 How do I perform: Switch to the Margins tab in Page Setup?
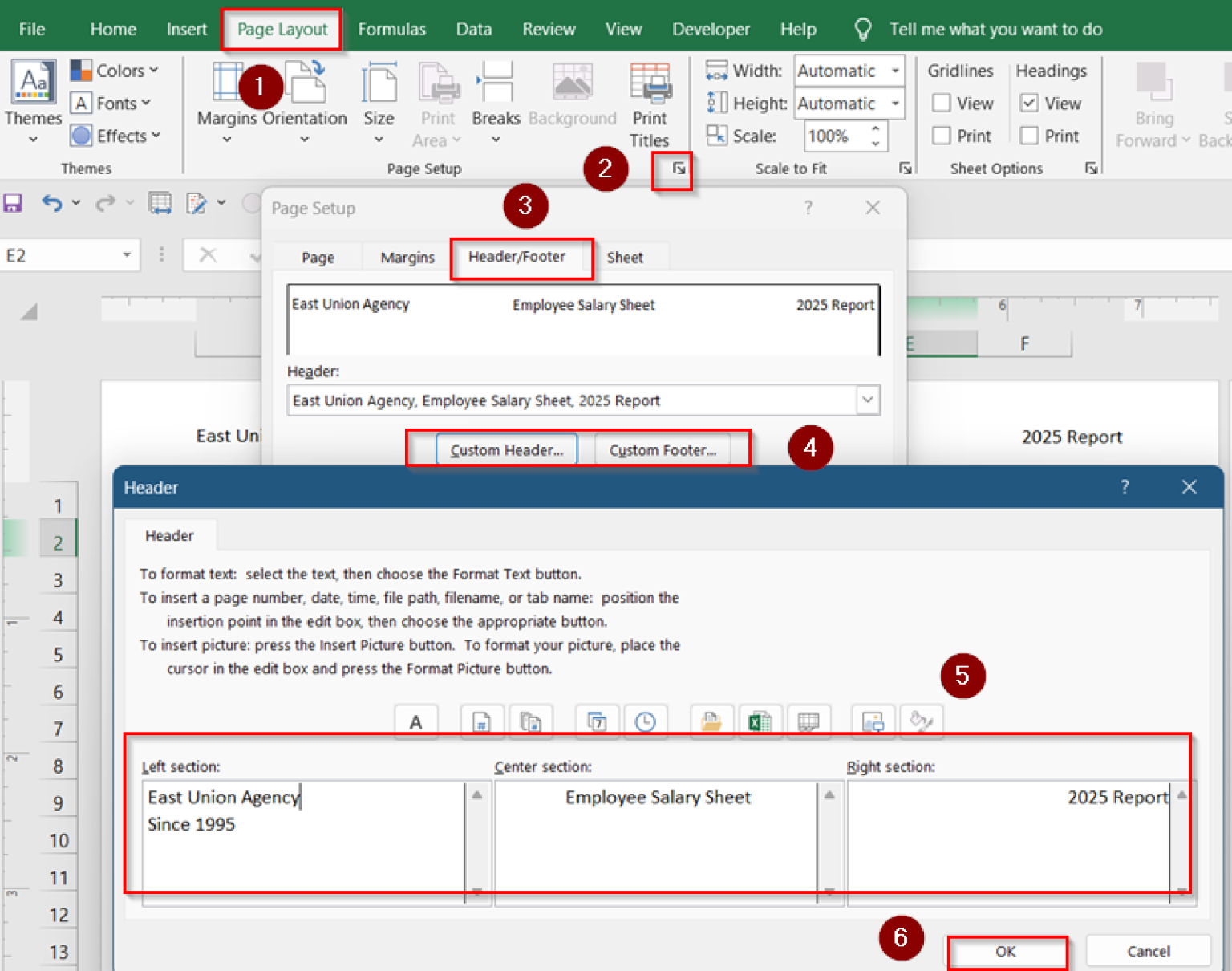point(407,258)
